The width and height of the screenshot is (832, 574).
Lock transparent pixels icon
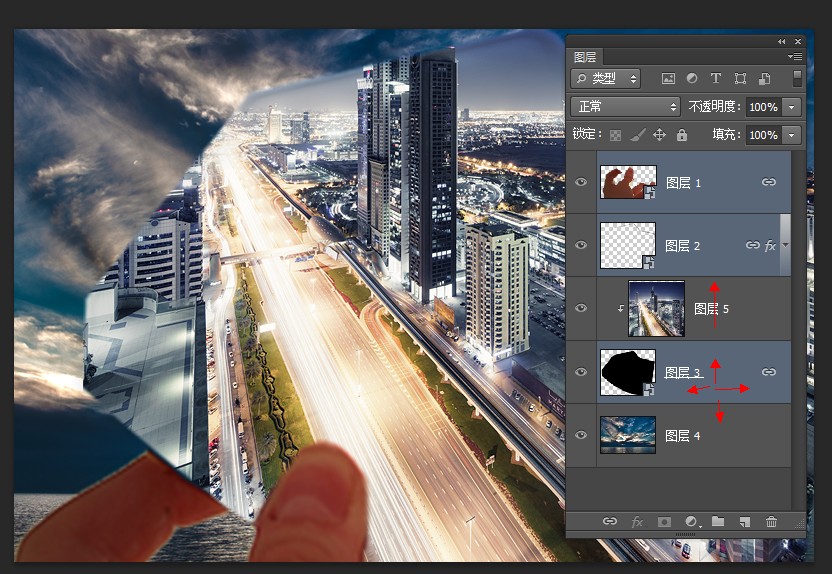pos(615,135)
